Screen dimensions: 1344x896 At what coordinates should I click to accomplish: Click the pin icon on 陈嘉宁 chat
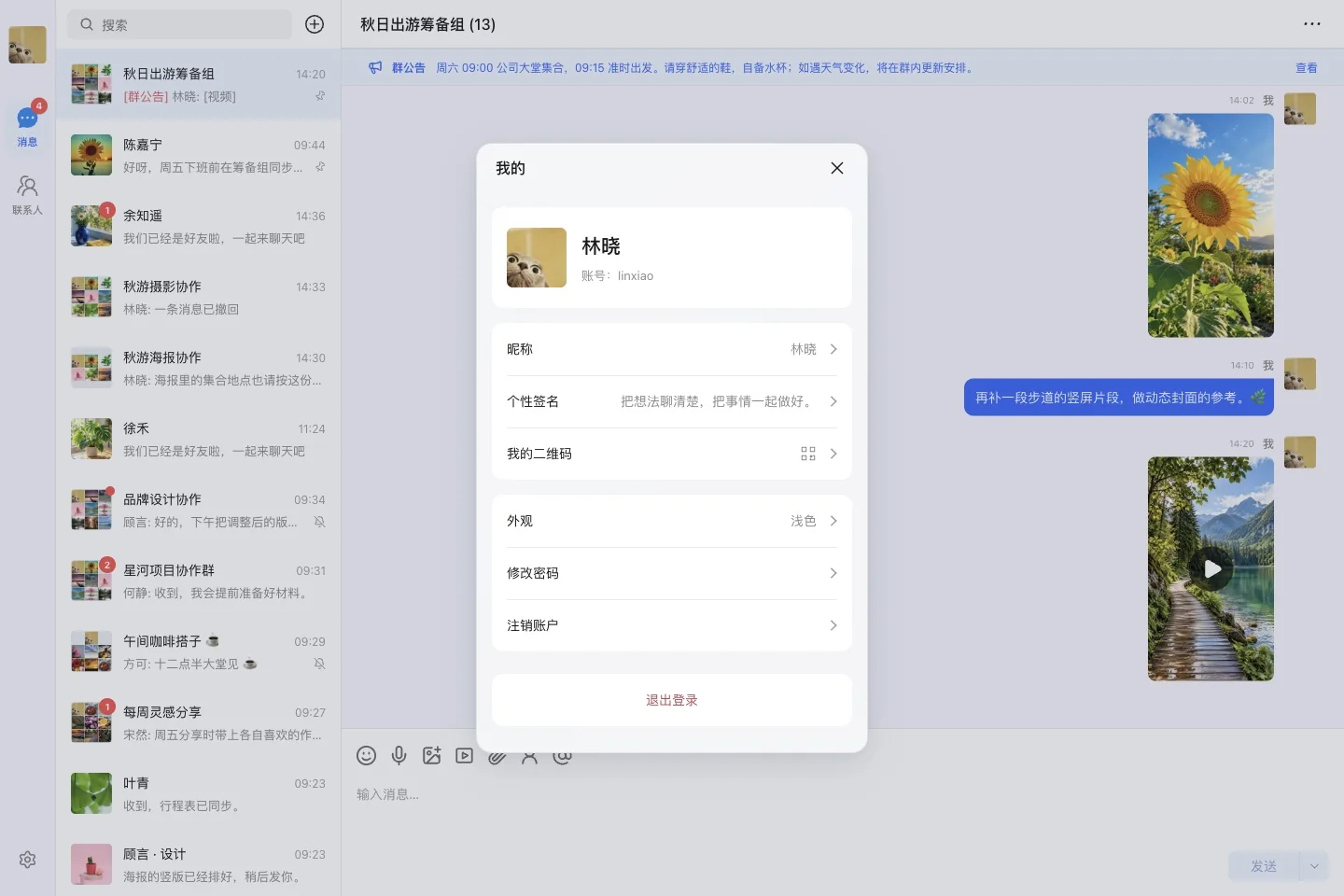pos(319,167)
